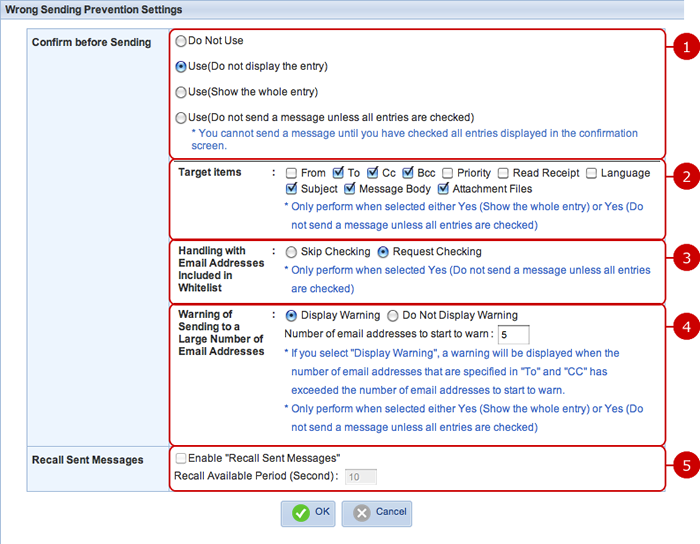Enable the "Read Receipt" checkbox
The height and width of the screenshot is (544, 700).
[x=504, y=173]
